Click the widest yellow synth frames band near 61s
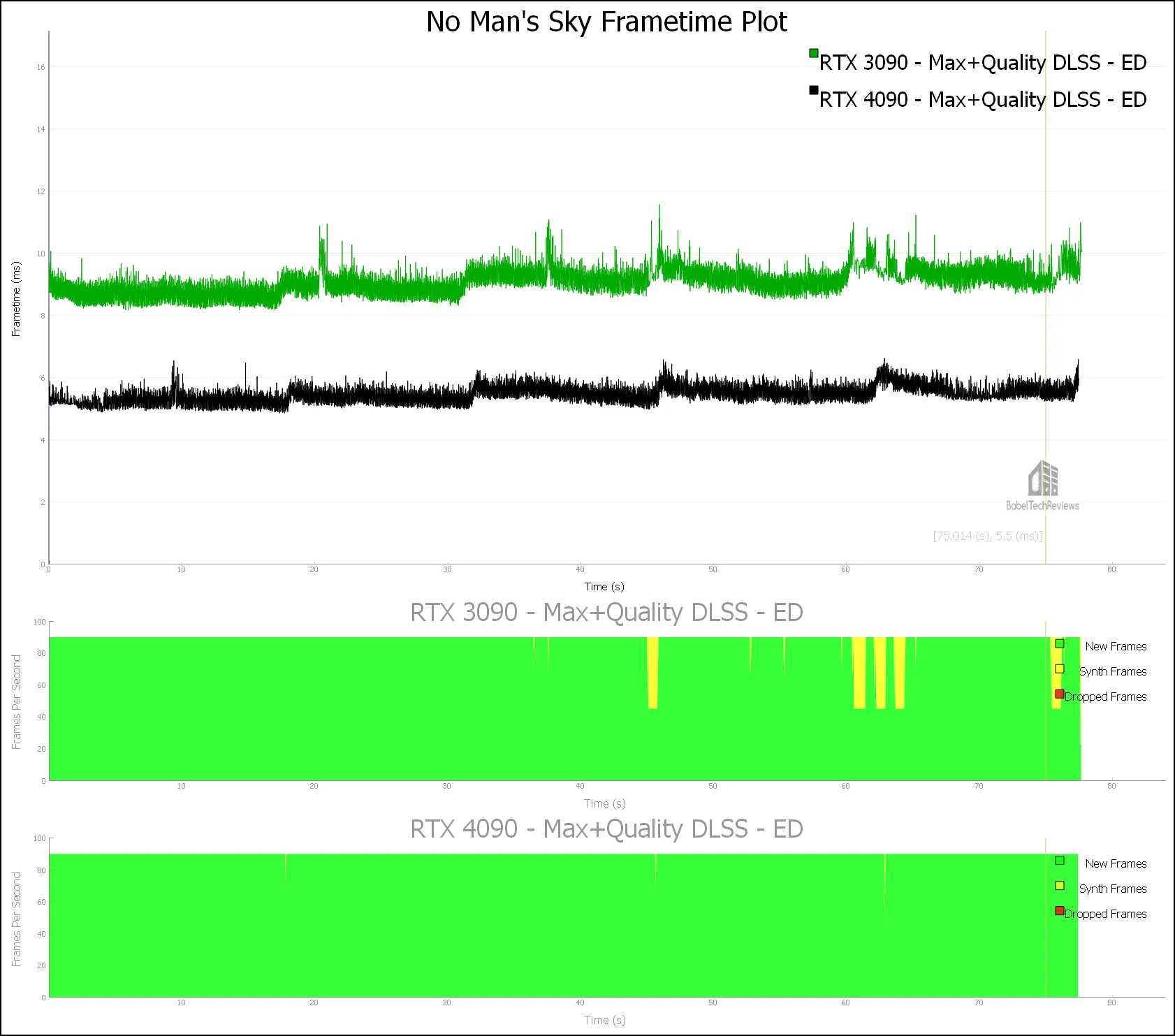1175x1036 pixels. pos(859,672)
